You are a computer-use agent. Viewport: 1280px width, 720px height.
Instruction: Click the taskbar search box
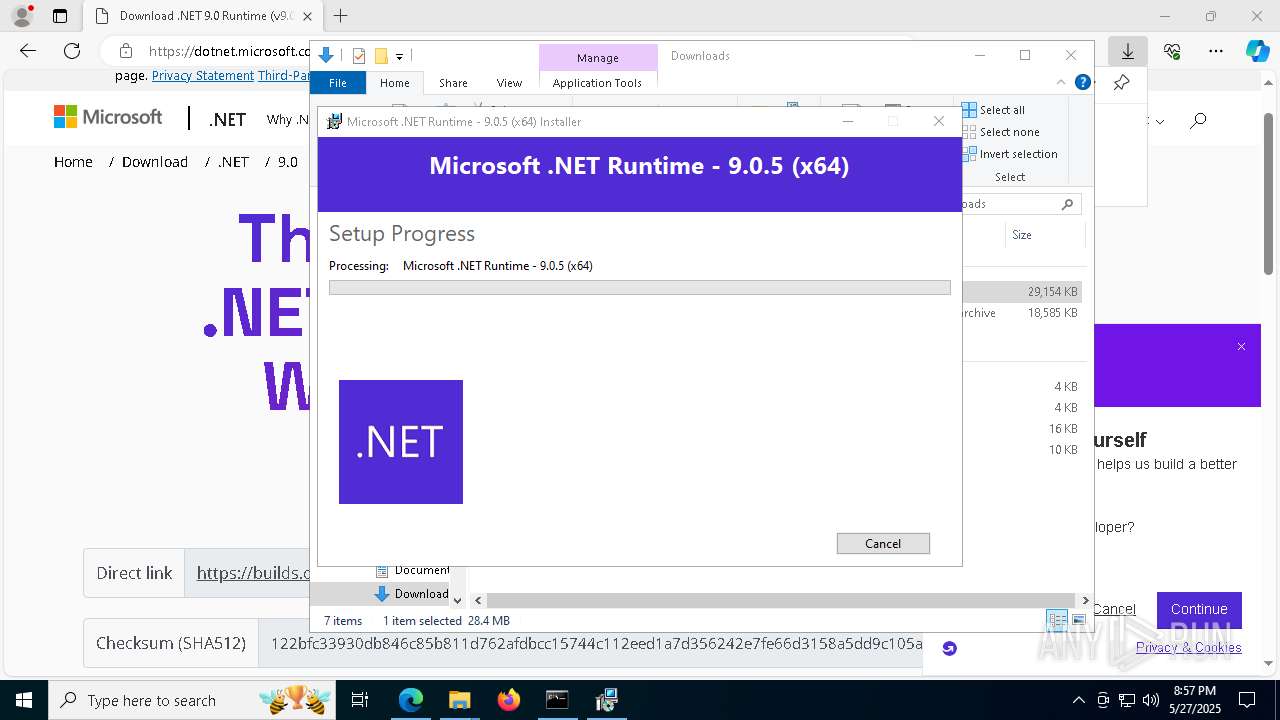click(192, 700)
